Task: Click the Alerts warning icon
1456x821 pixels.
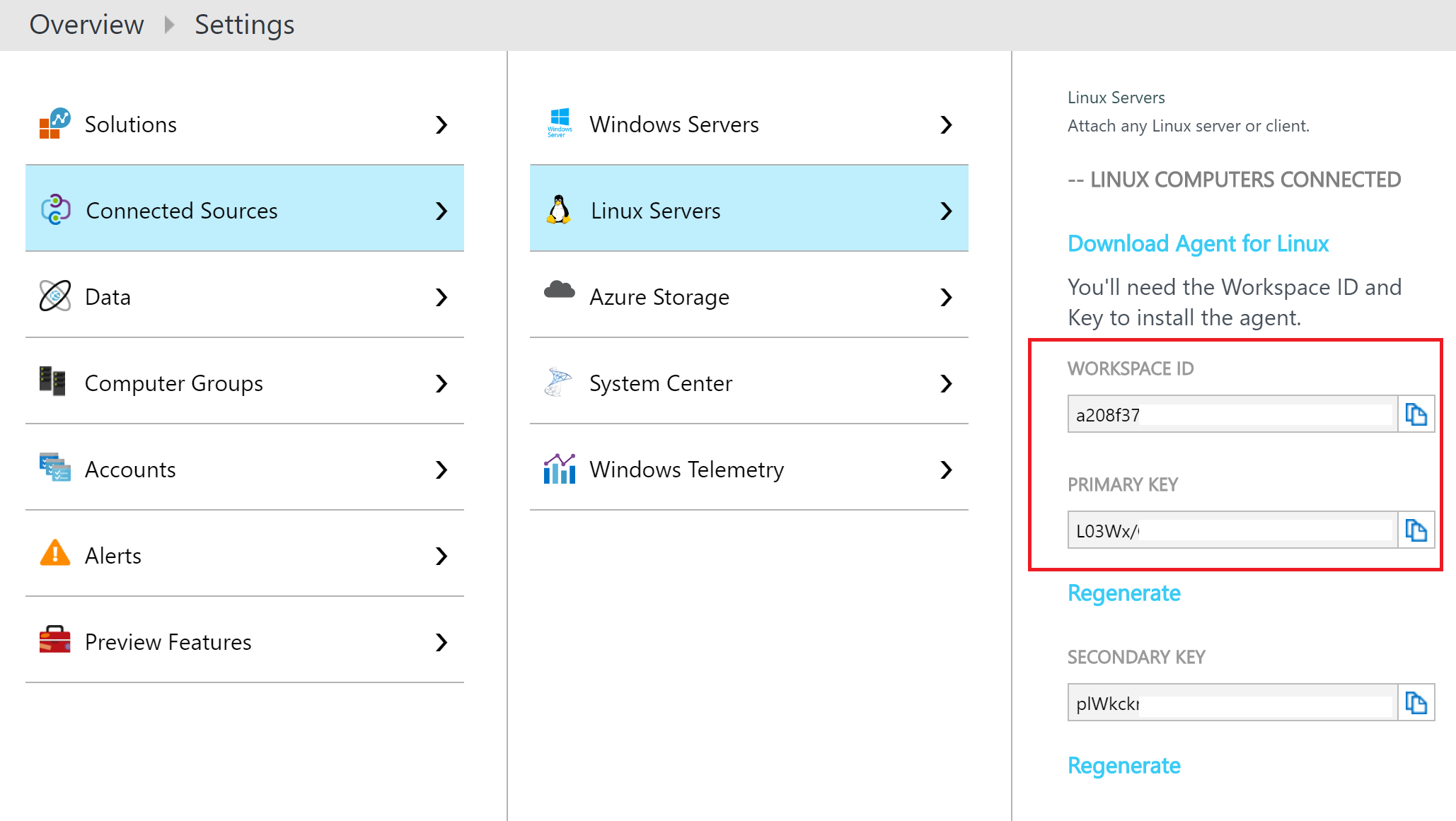Action: pyautogui.click(x=53, y=555)
